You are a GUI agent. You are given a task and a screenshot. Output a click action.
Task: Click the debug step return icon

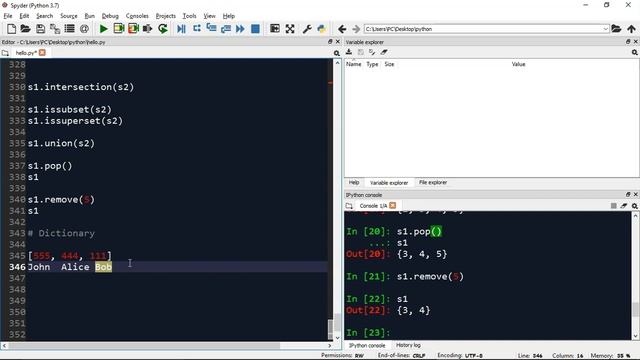pyautogui.click(x=226, y=29)
